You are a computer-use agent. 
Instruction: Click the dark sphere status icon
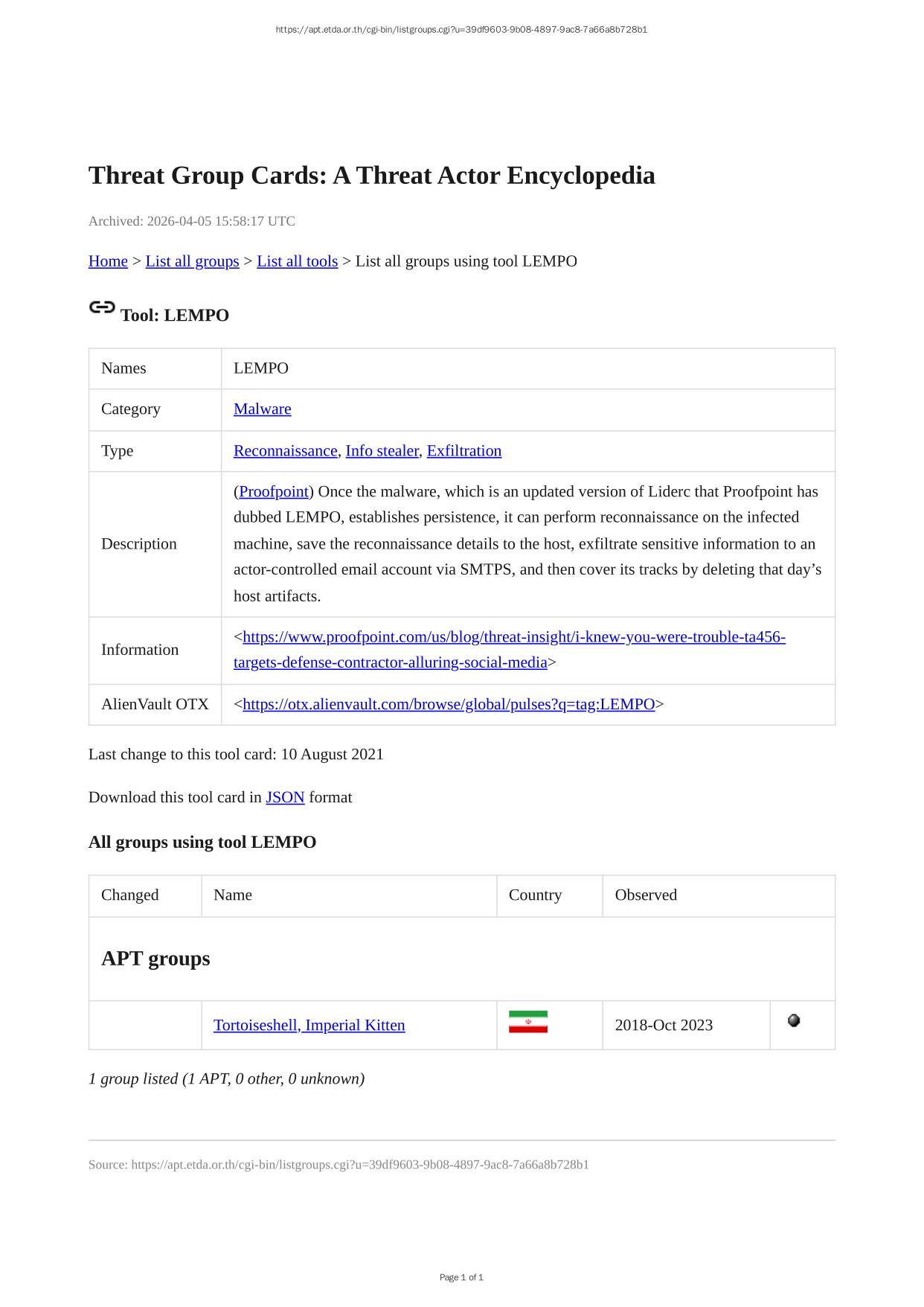pos(794,1020)
